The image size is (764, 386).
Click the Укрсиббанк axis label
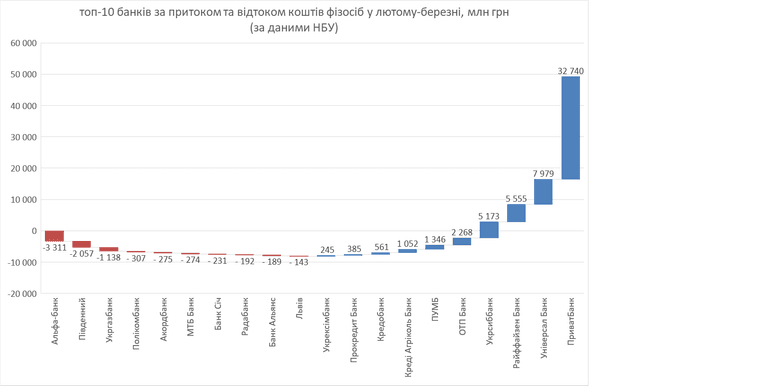pyautogui.click(x=489, y=321)
